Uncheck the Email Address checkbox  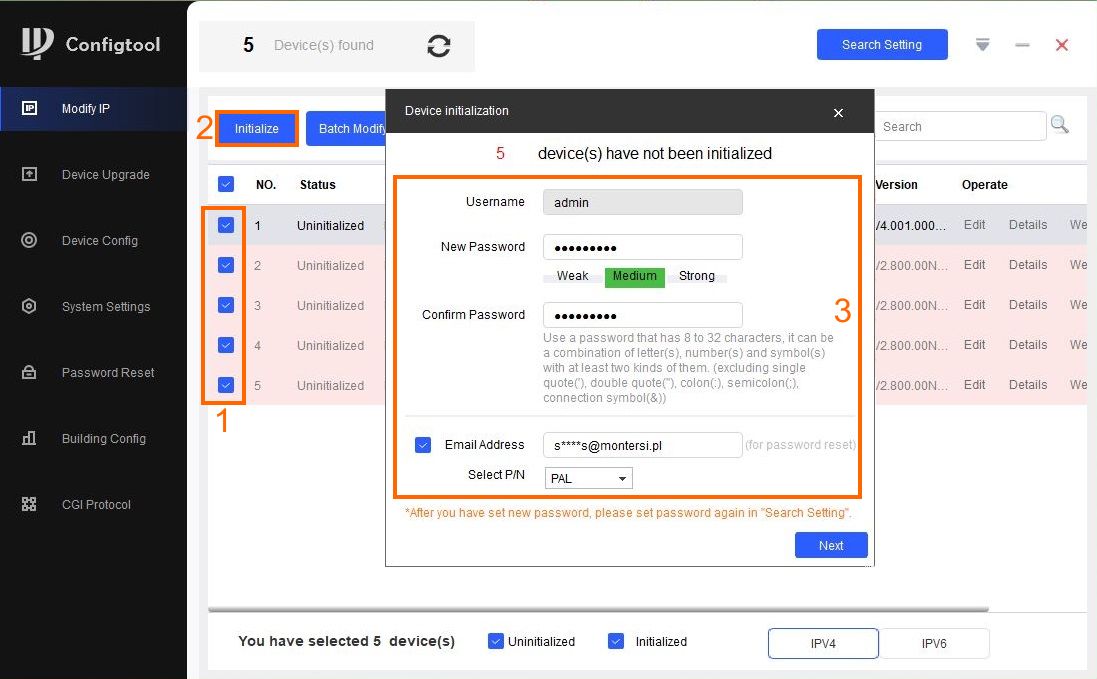click(423, 445)
